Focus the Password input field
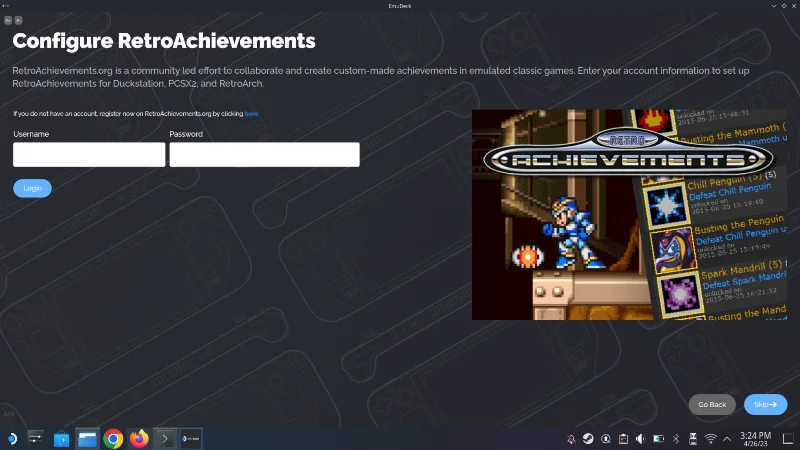Image resolution: width=800 pixels, height=450 pixels. click(264, 155)
